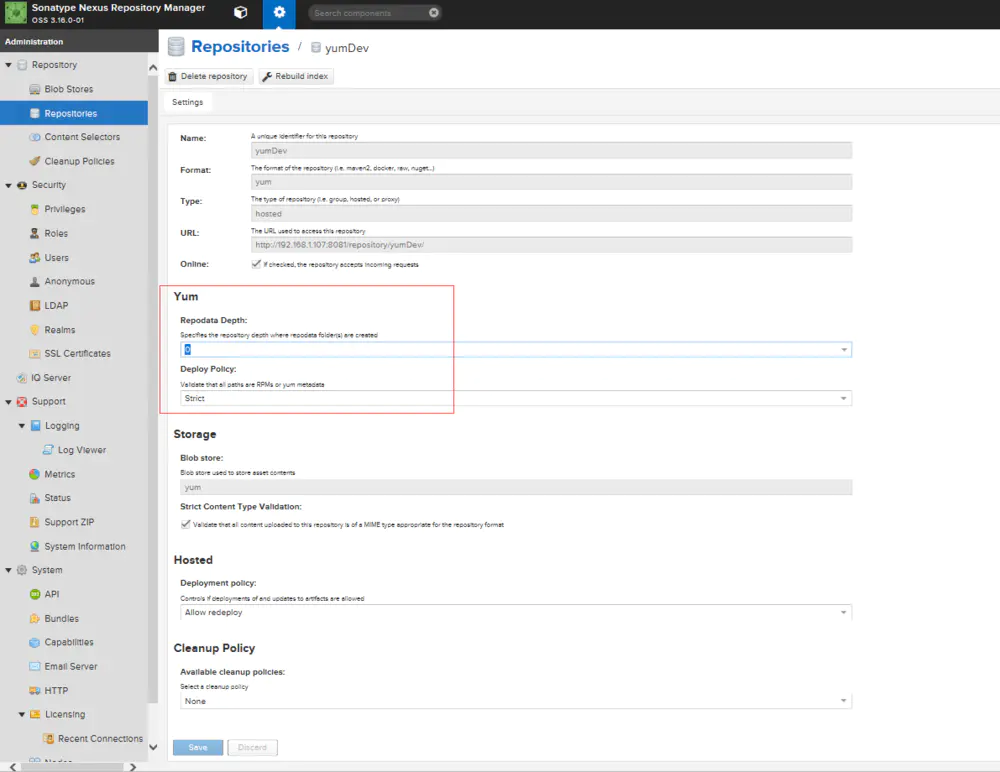Click the LDAP book icon
Image resolution: width=1000 pixels, height=772 pixels.
click(x=35, y=306)
